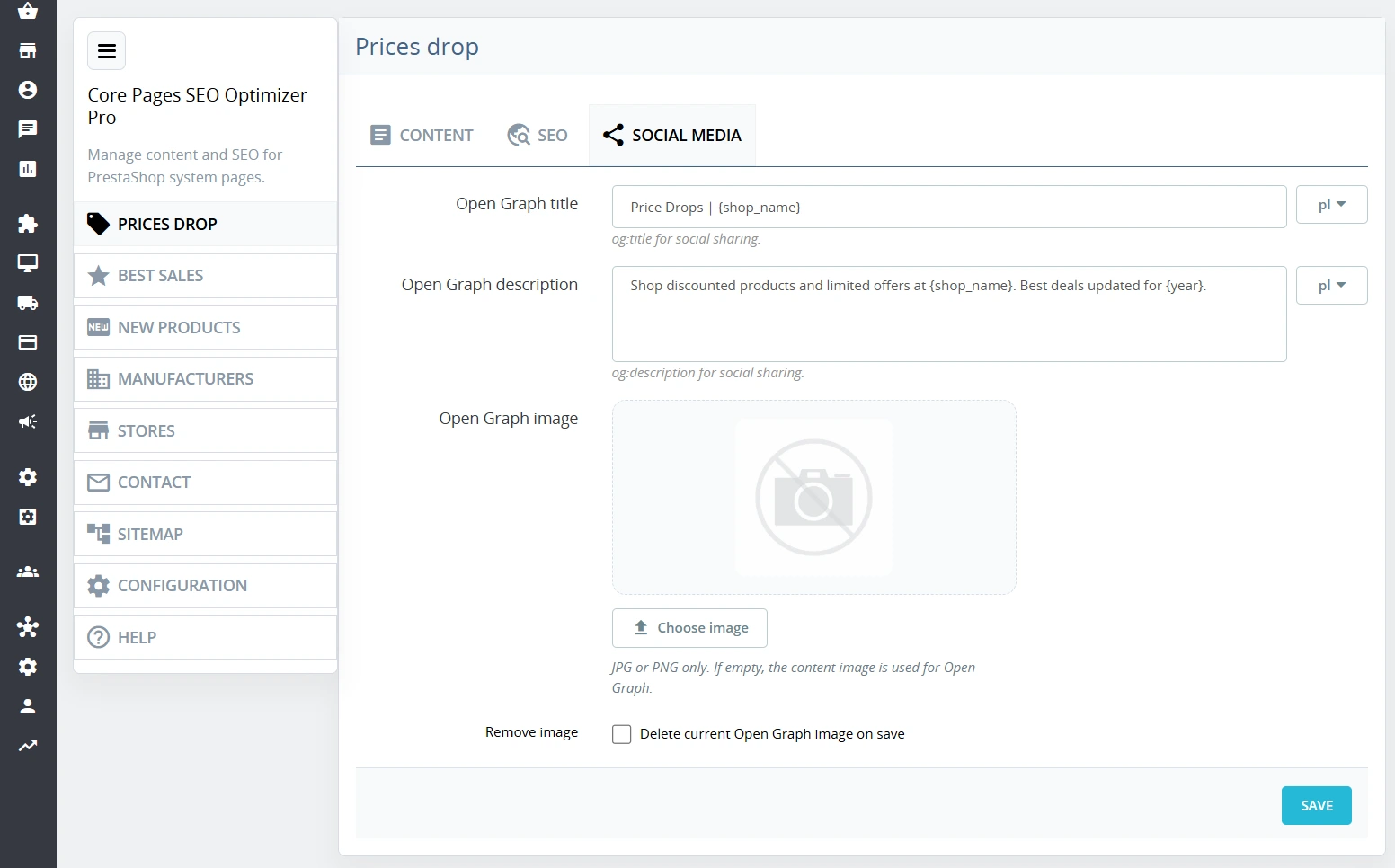Click the Manufacturers building icon
The image size is (1395, 868).
click(x=98, y=379)
